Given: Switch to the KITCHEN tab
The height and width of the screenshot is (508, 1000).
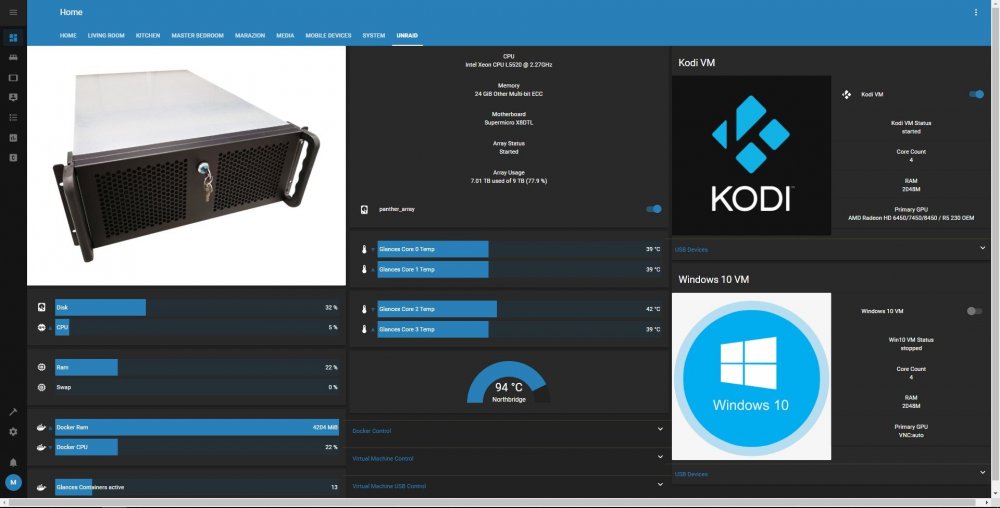Looking at the screenshot, I should pyautogui.click(x=148, y=36).
